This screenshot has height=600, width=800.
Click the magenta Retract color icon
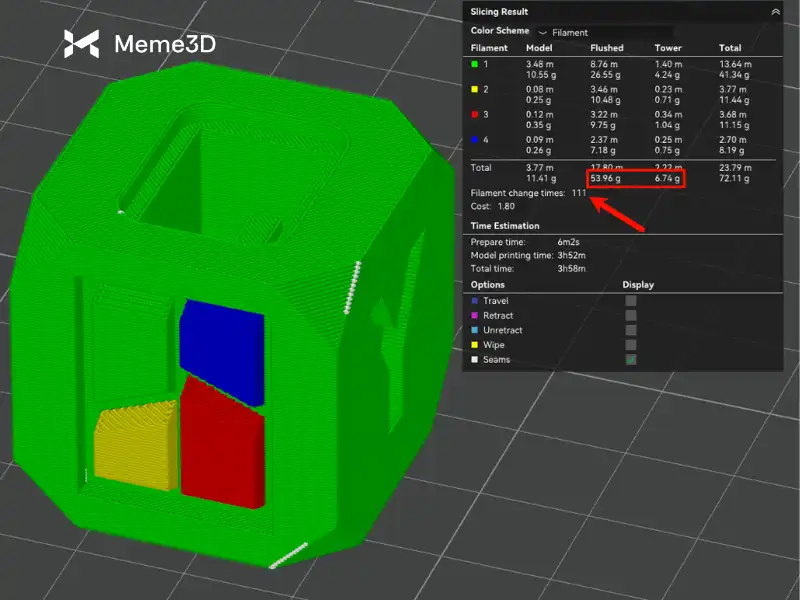474,315
